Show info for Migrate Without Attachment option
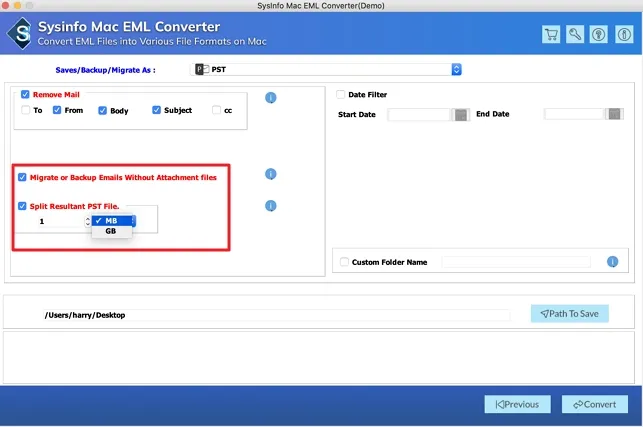The image size is (643, 427). (x=271, y=174)
